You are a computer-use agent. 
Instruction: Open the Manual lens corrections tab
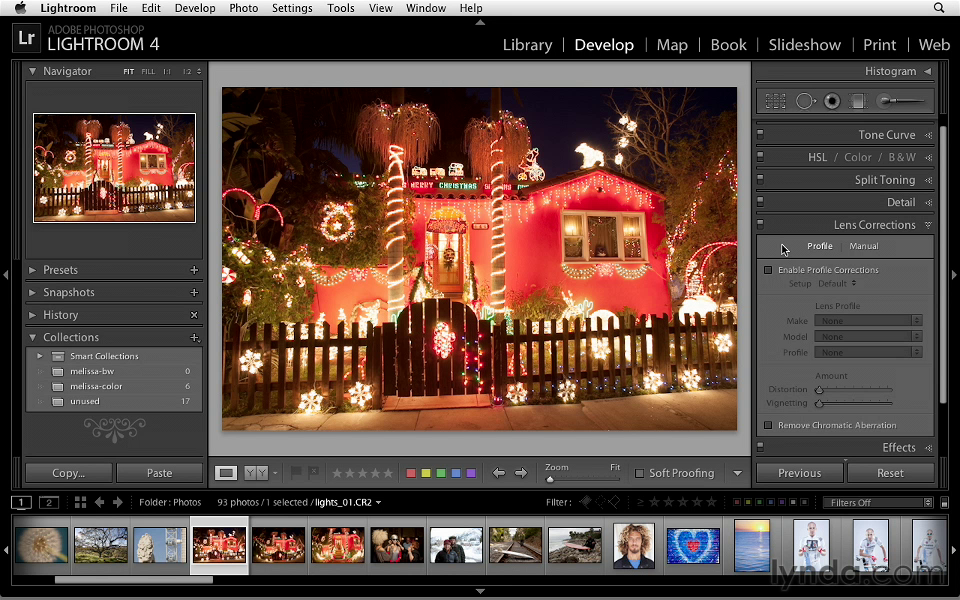pos(863,246)
